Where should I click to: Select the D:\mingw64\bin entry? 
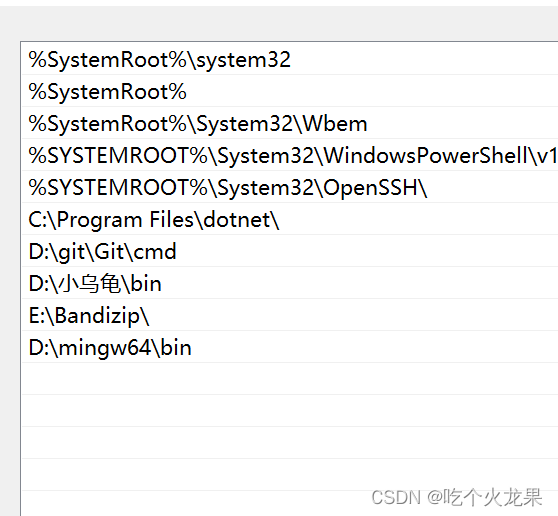click(x=290, y=347)
